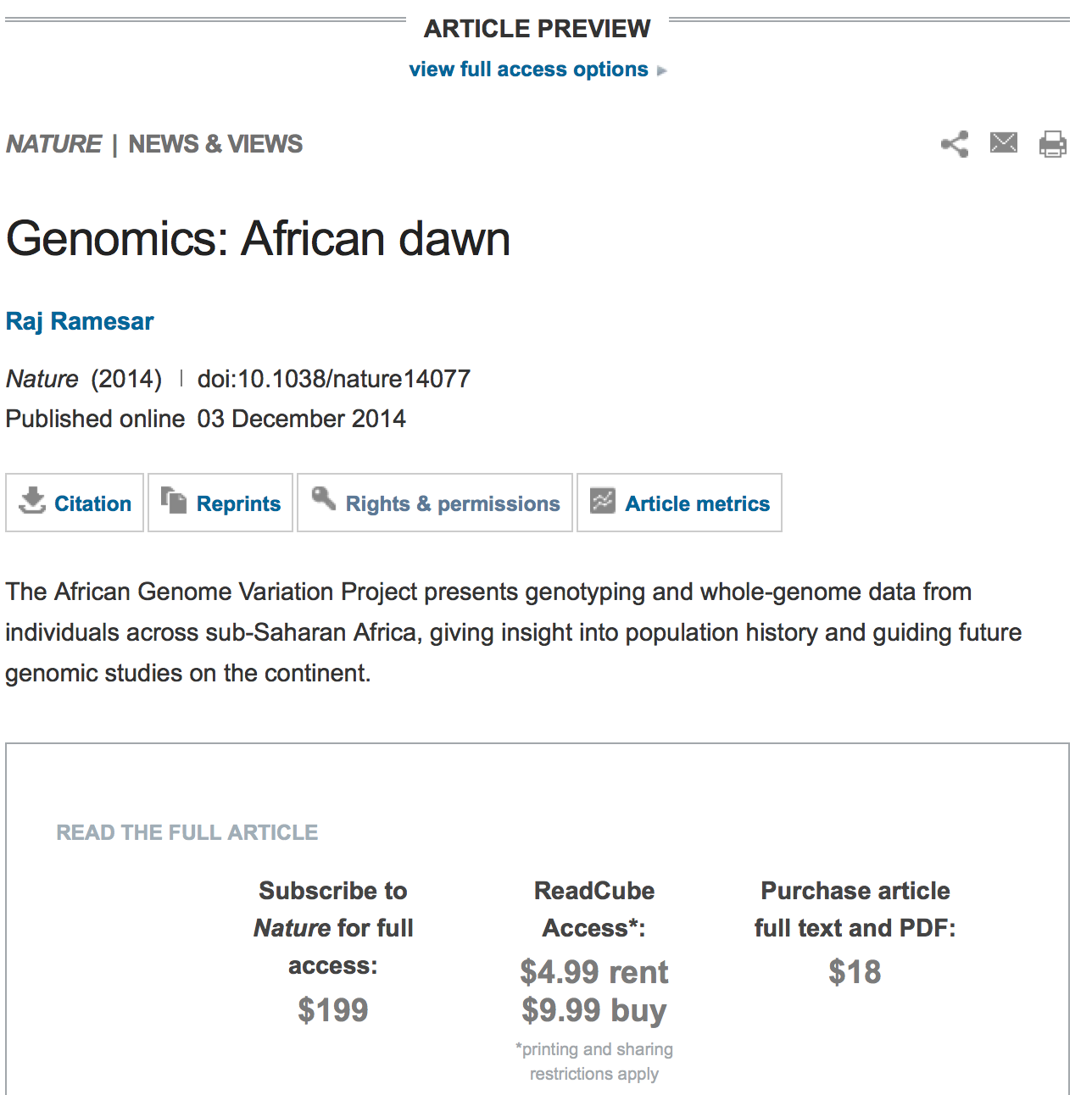The height and width of the screenshot is (1095, 1092).
Task: Click the Citation download icon
Action: click(32, 501)
